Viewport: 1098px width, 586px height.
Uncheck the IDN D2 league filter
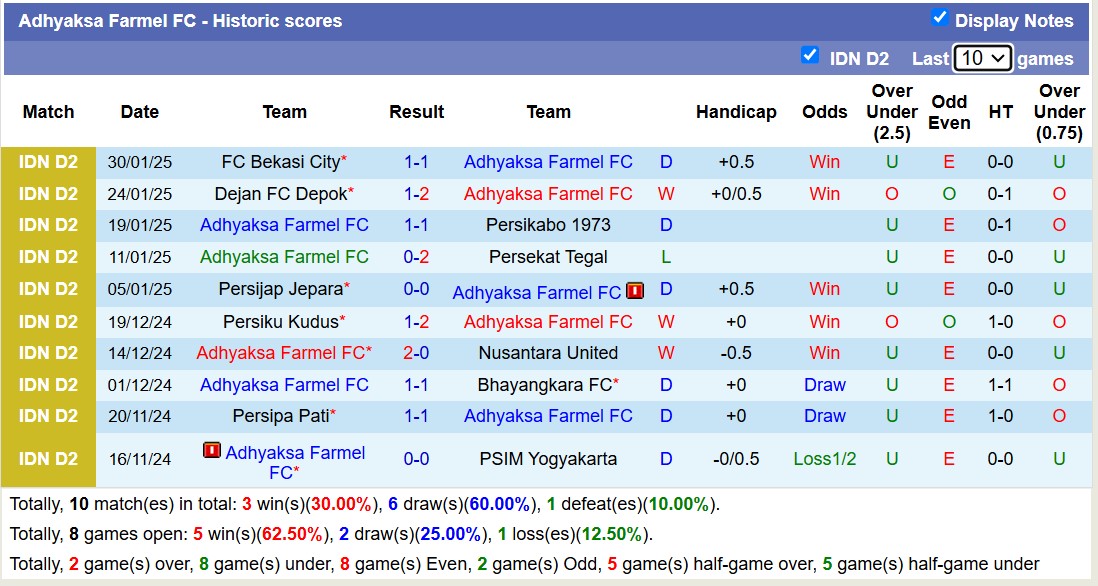(810, 56)
